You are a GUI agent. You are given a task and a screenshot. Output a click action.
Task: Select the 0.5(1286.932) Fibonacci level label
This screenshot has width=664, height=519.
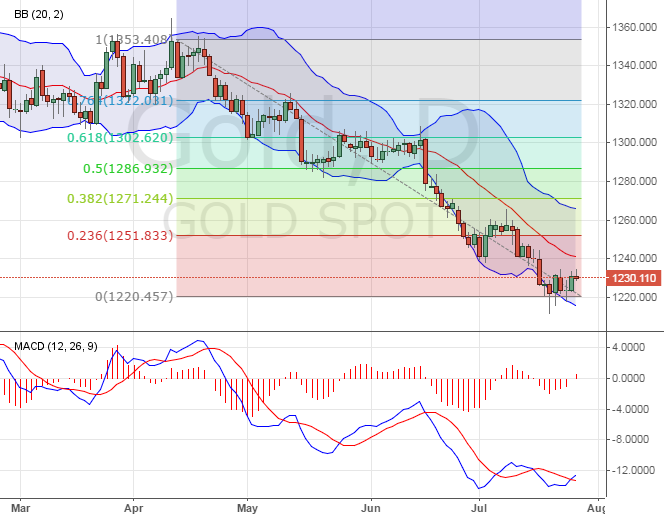tap(128, 168)
